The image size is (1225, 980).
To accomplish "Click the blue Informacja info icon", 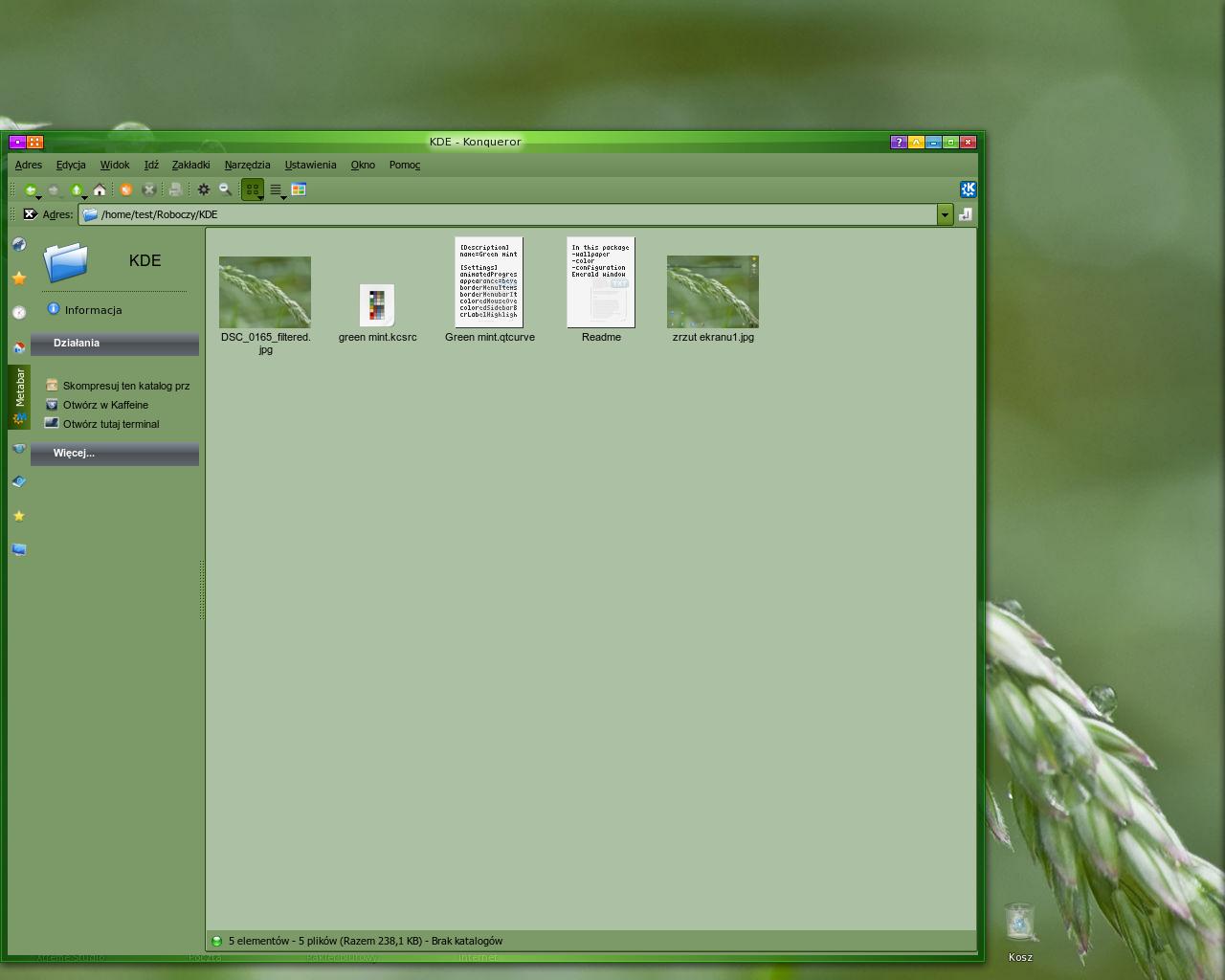I will [54, 309].
